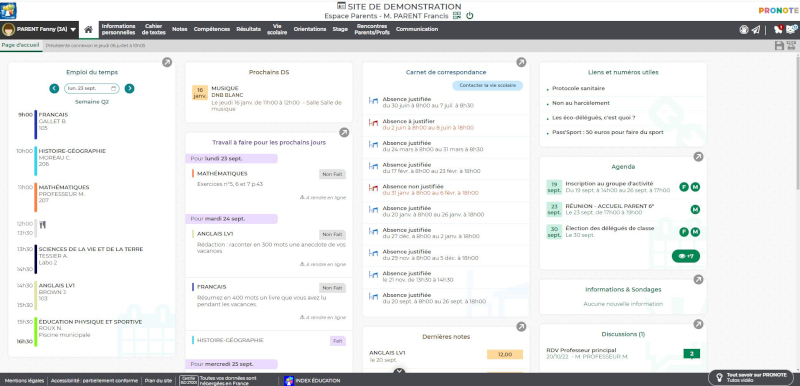Open Carnet de correspondance widget arrow icon

pyautogui.click(x=521, y=62)
